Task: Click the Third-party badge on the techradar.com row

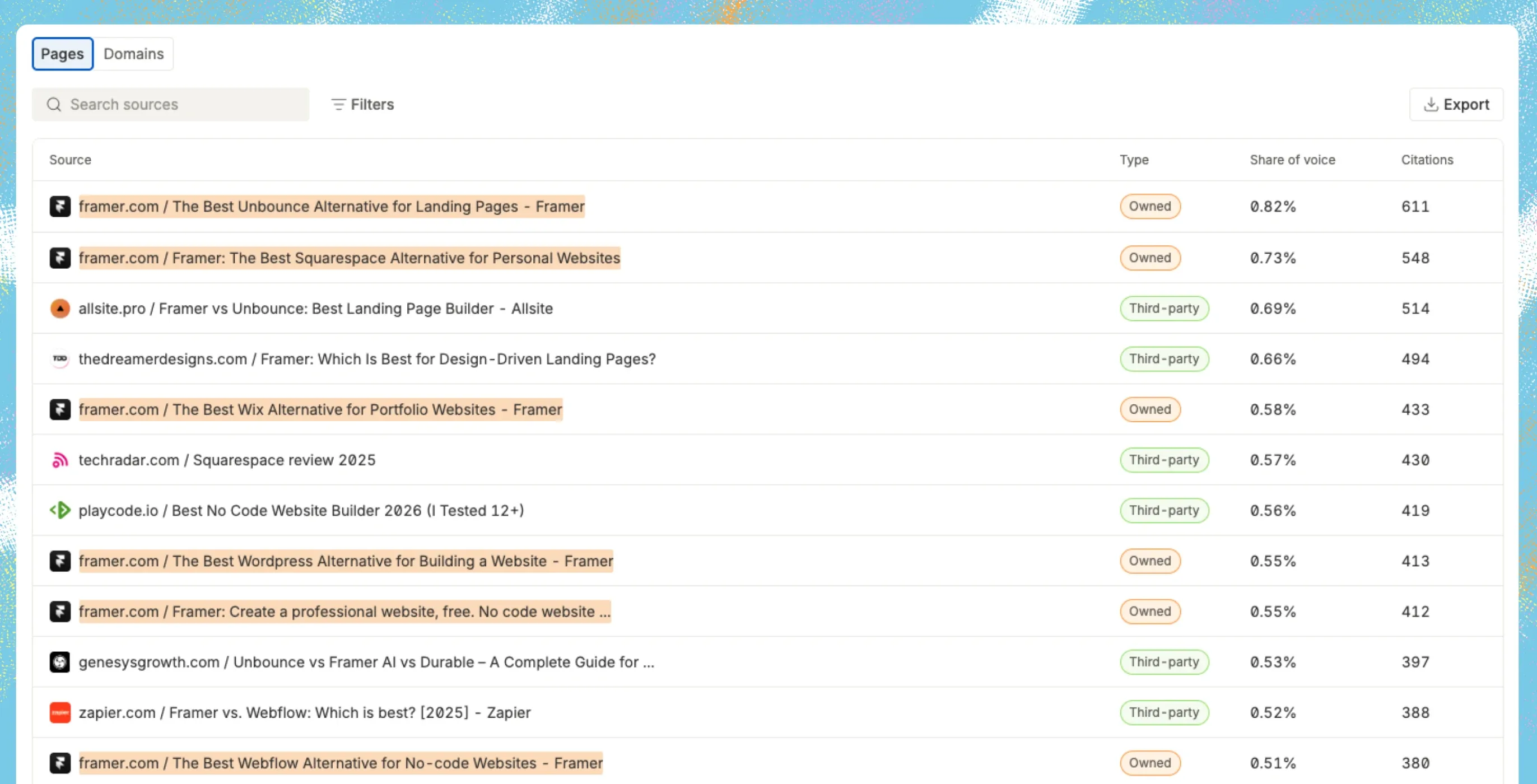Action: (1164, 460)
